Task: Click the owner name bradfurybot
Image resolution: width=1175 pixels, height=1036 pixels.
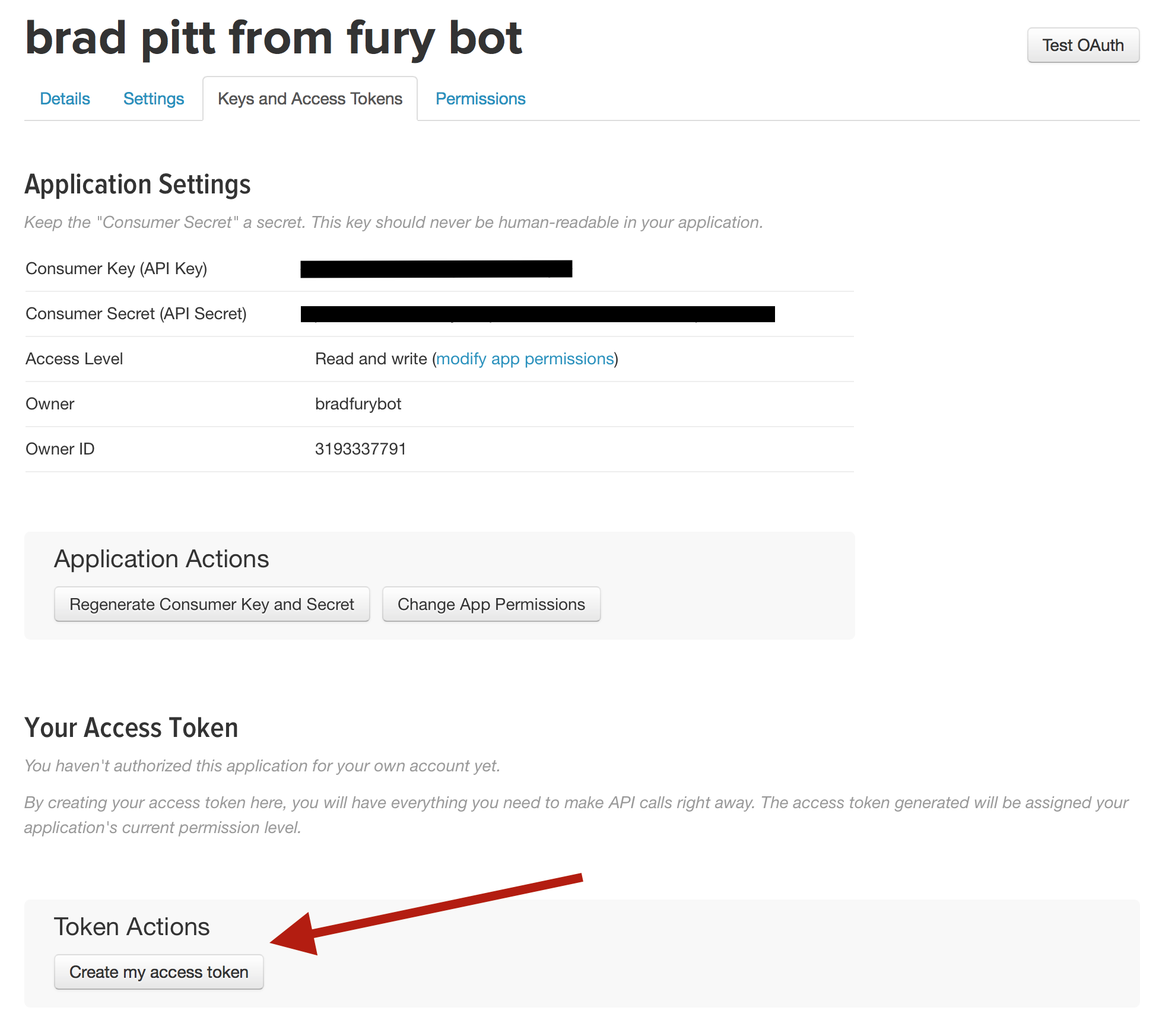Action: (x=358, y=404)
